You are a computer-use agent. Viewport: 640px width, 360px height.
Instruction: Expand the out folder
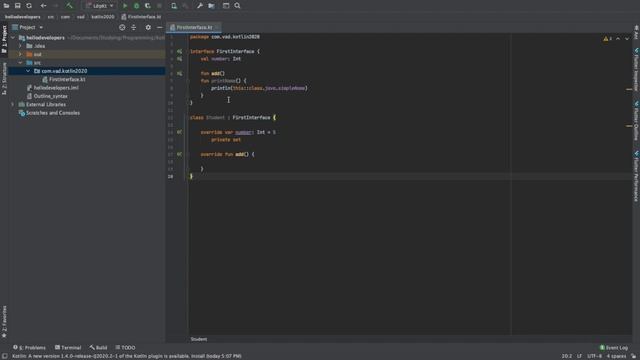pyautogui.click(x=20, y=54)
